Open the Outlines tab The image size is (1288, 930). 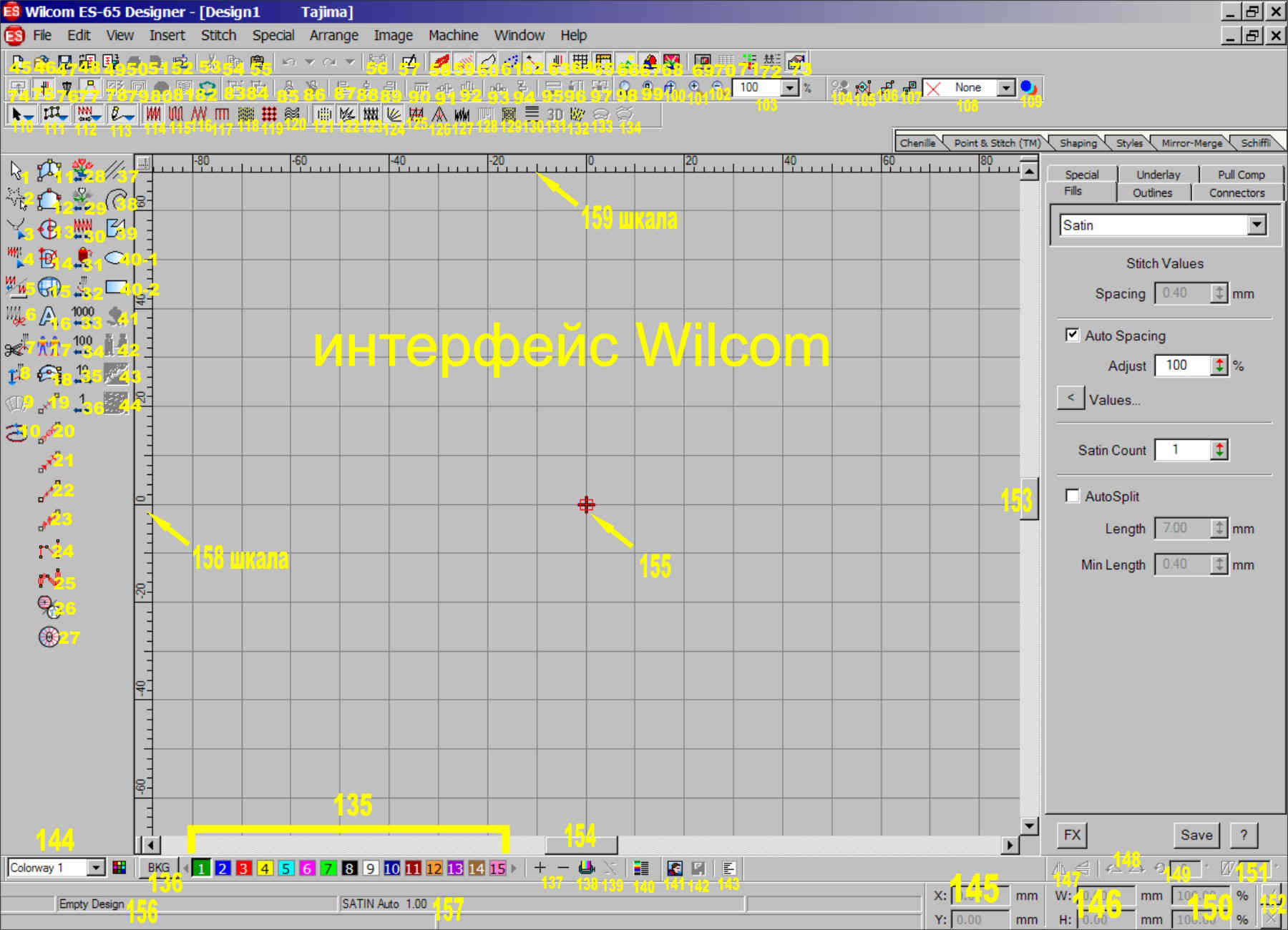click(1152, 192)
